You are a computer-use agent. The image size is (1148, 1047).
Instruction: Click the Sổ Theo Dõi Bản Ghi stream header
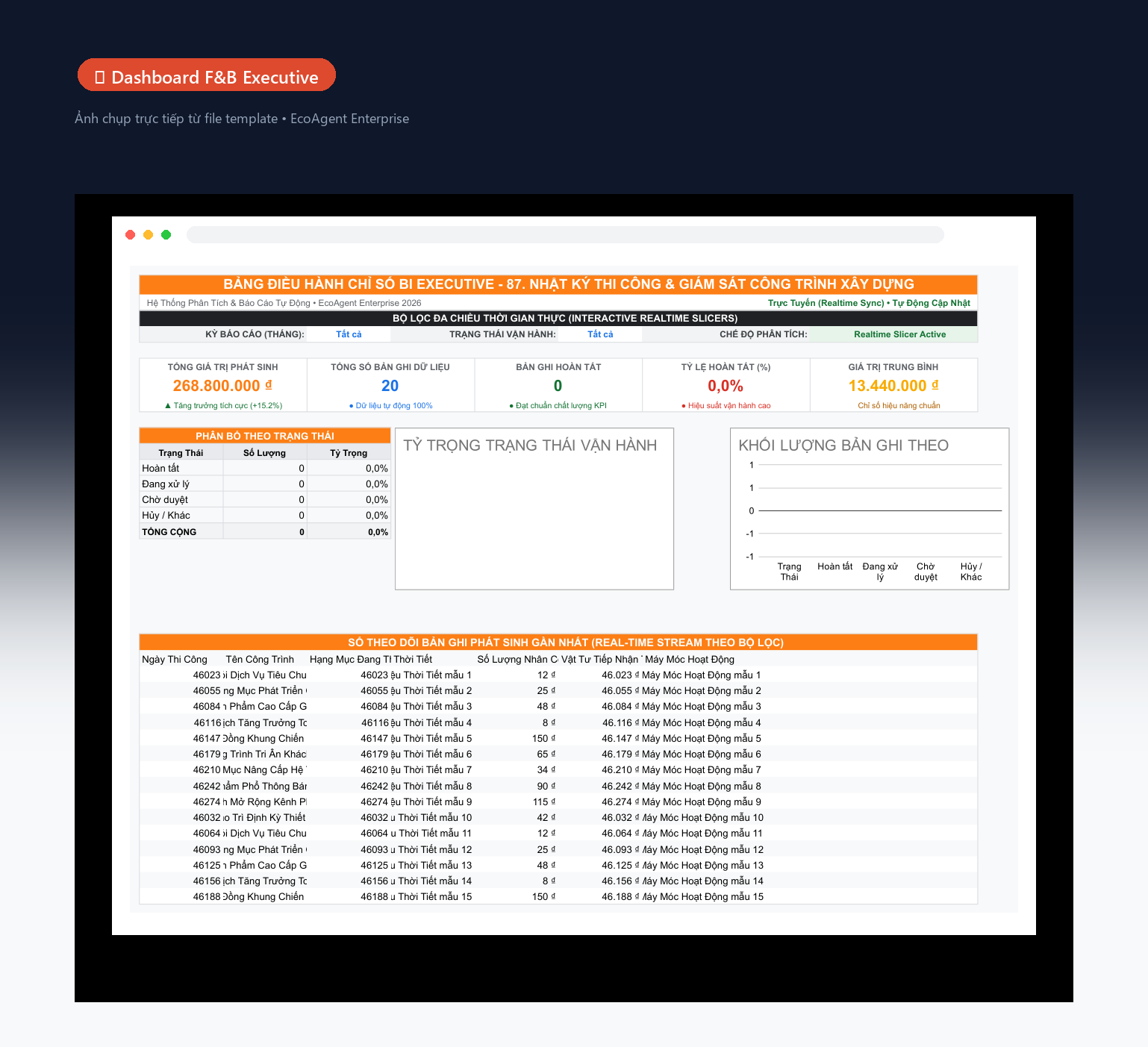(558, 643)
